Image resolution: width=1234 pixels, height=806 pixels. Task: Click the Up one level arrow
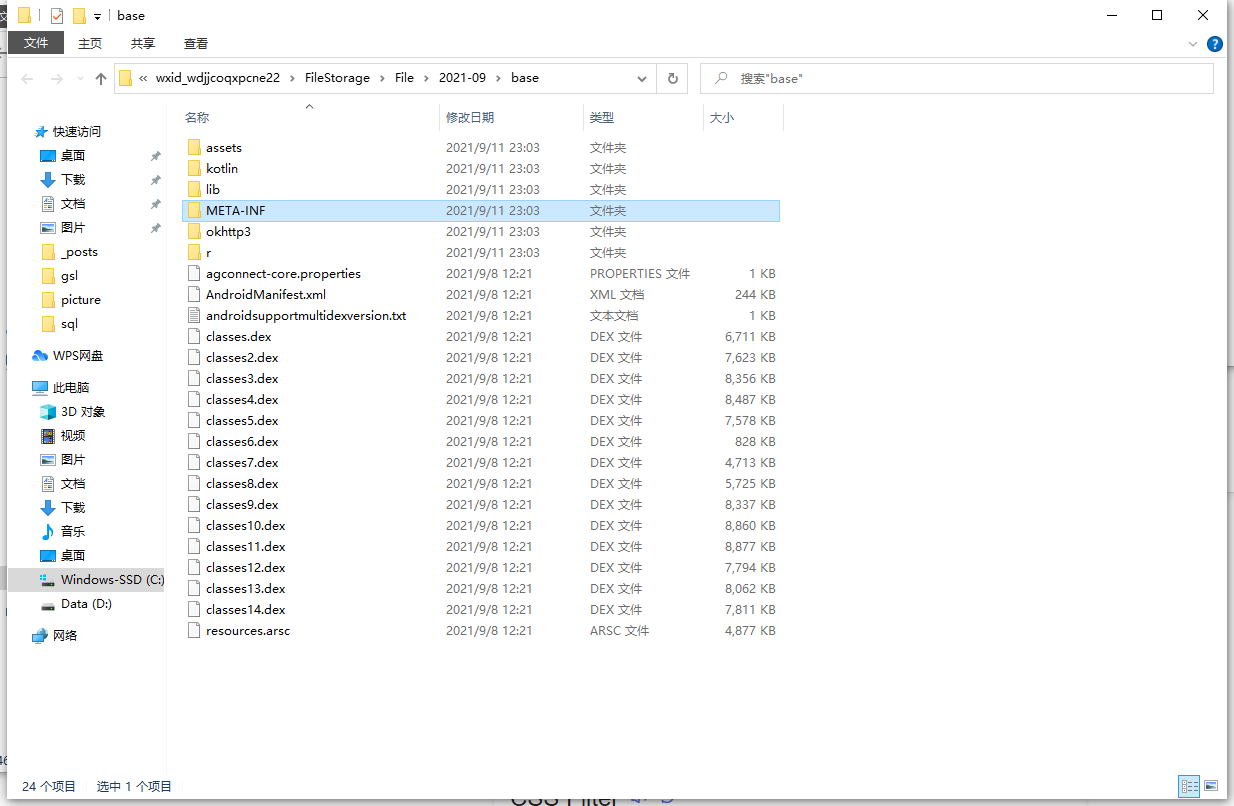100,79
